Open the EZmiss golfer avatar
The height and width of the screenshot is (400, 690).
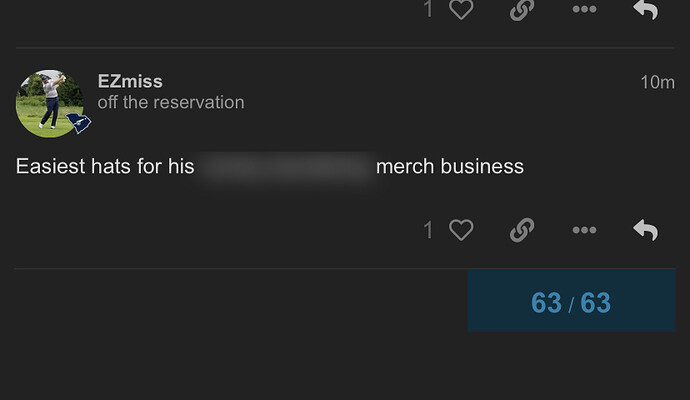coord(48,102)
